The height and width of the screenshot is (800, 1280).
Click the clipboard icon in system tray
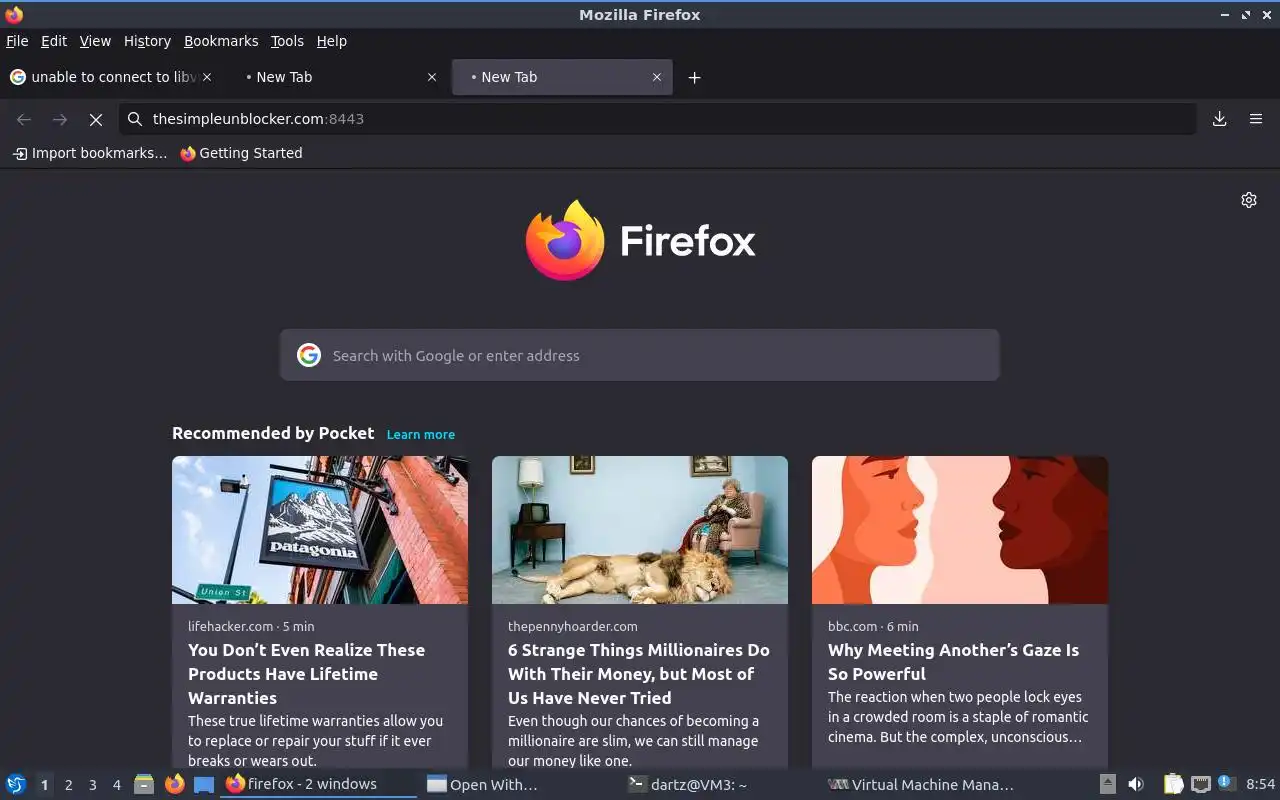tap(1174, 784)
